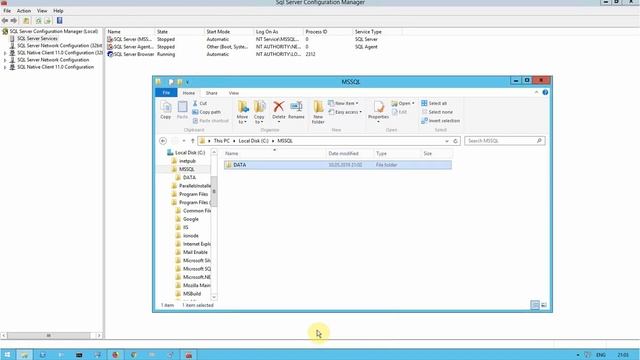640x360 pixels.
Task: Select the DATA folder in the file list
Action: coord(338,165)
